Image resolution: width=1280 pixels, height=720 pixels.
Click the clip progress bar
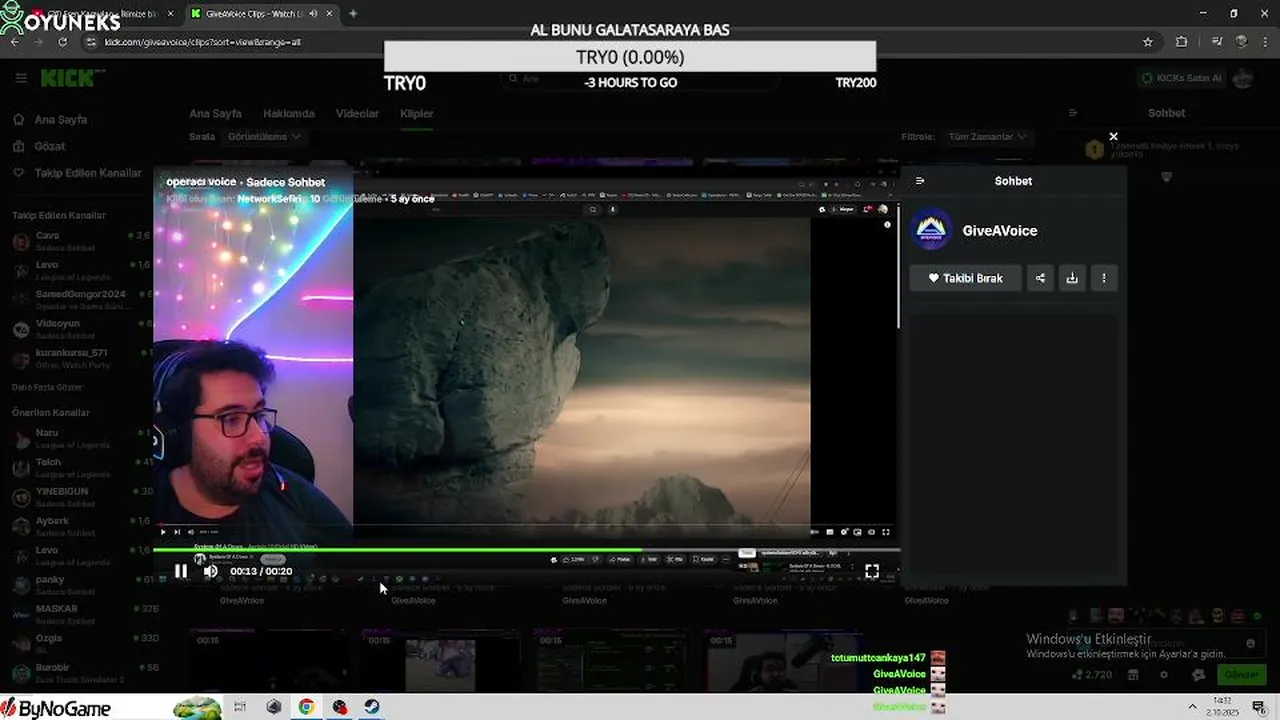click(x=526, y=550)
